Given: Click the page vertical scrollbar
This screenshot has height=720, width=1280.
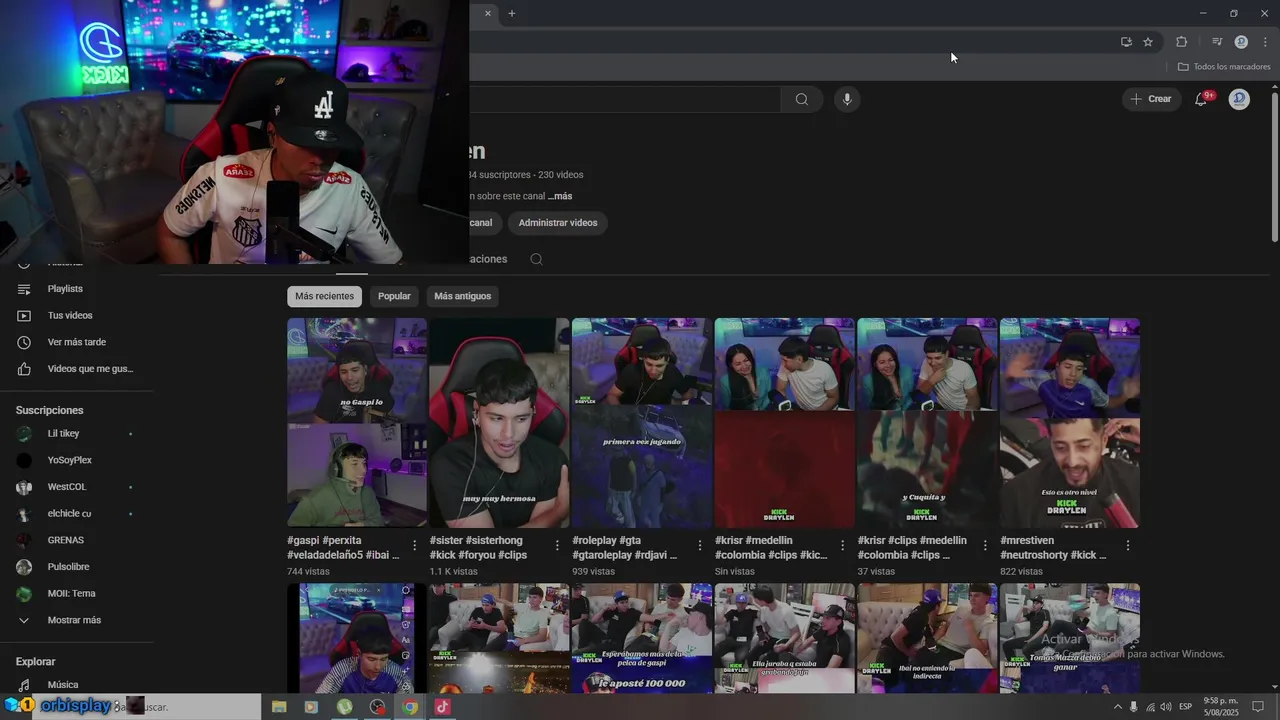Looking at the screenshot, I should [1275, 165].
